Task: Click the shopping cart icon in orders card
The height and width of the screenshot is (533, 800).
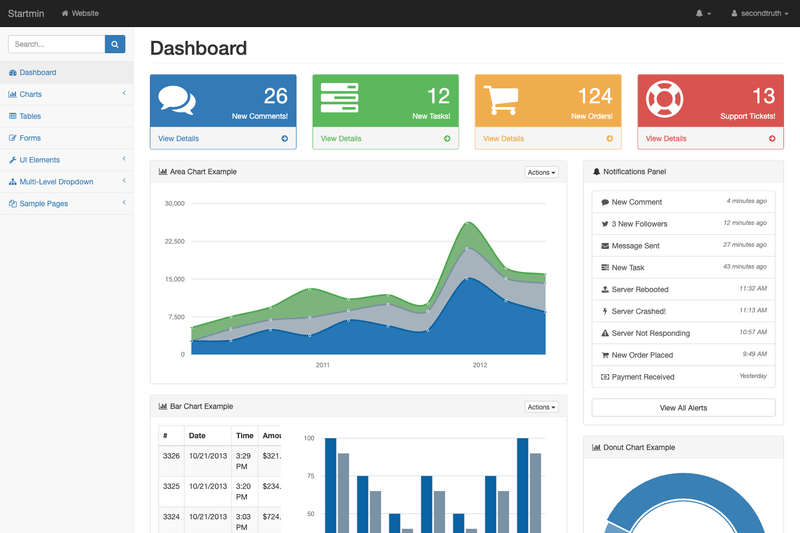Action: pos(501,99)
